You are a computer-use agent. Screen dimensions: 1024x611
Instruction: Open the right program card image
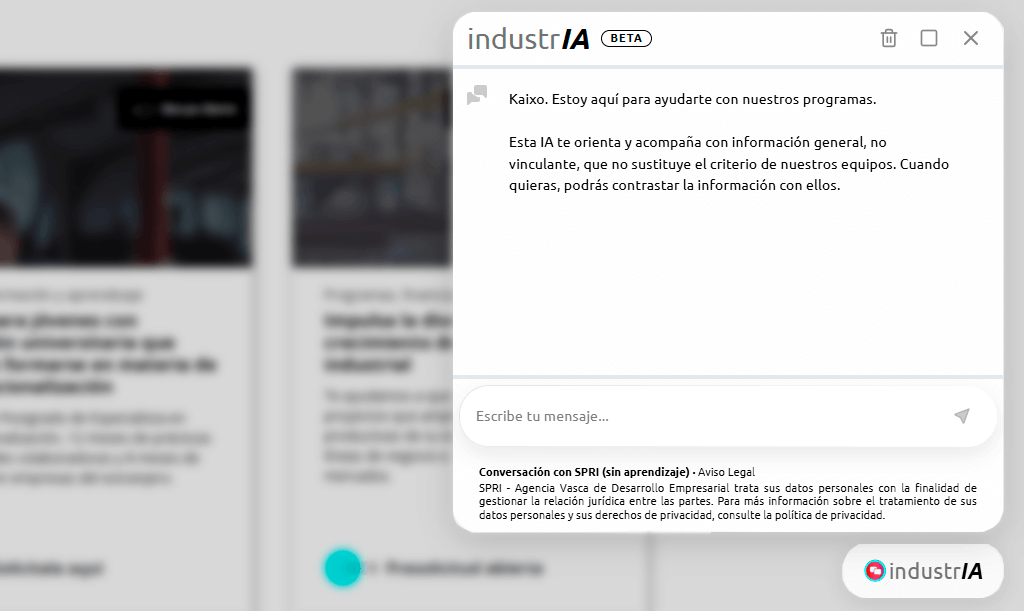point(372,167)
